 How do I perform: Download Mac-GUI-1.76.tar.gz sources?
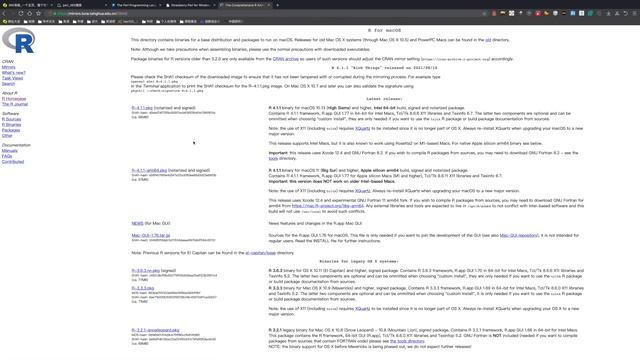pos(151,236)
